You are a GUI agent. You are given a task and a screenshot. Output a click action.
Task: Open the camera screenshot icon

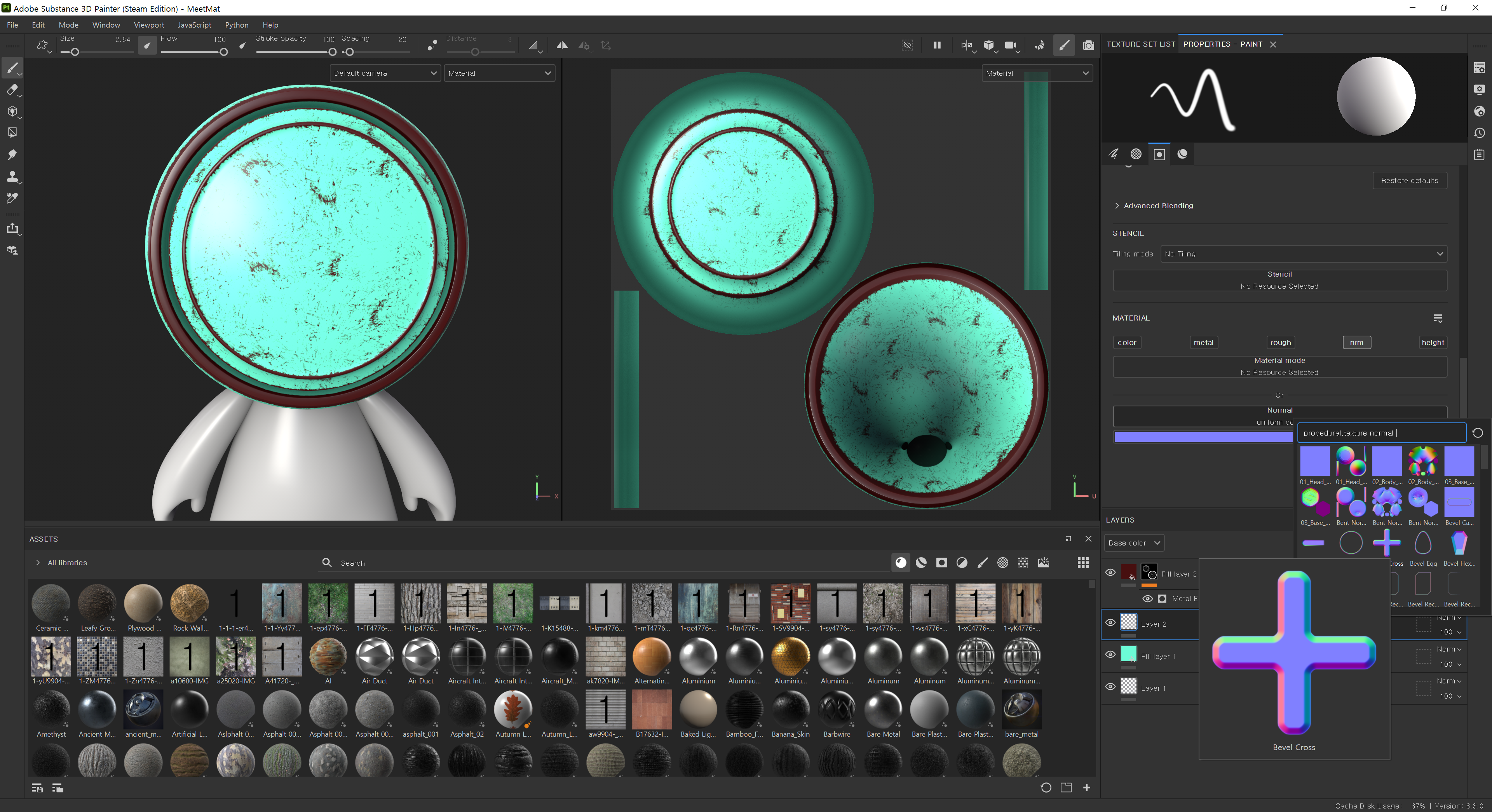point(1088,45)
